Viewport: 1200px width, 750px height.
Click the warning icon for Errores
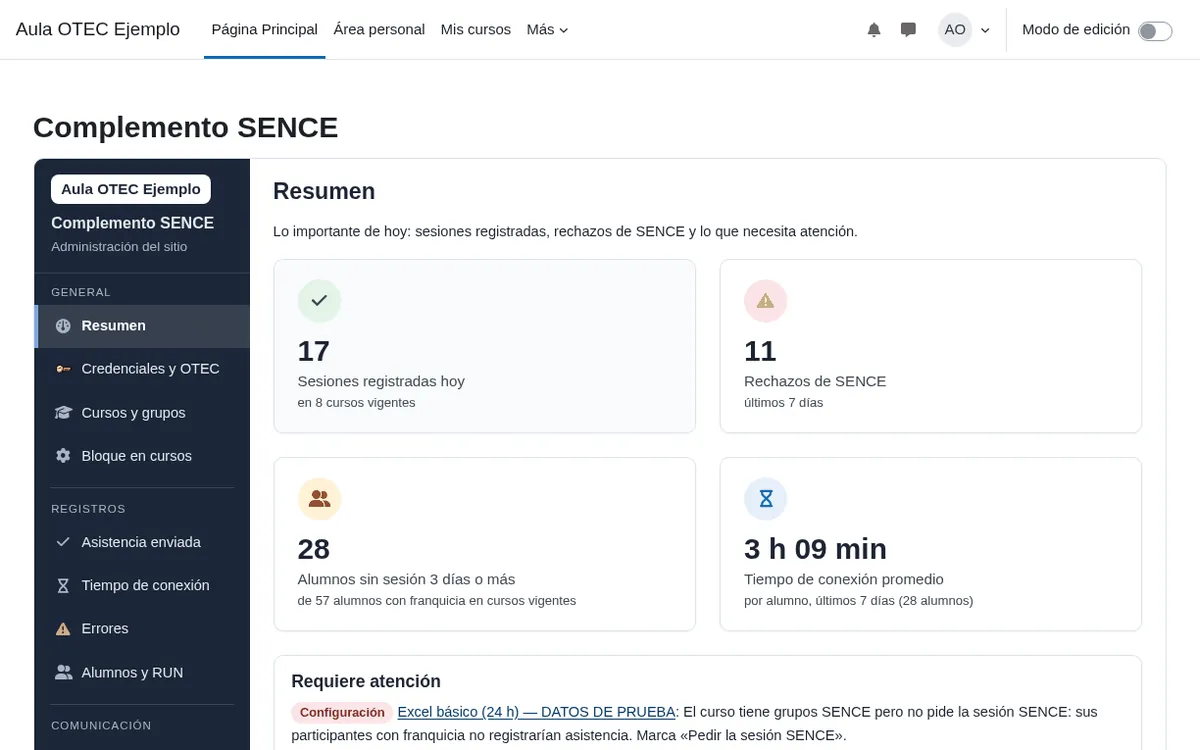coord(63,629)
